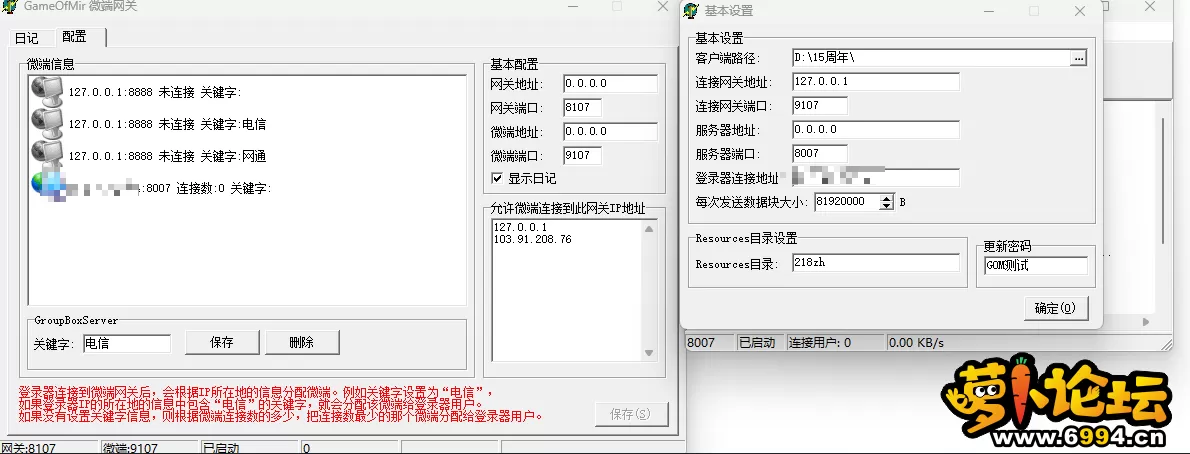
Task: Click 保存 button in GroupBoxServer
Action: (222, 342)
